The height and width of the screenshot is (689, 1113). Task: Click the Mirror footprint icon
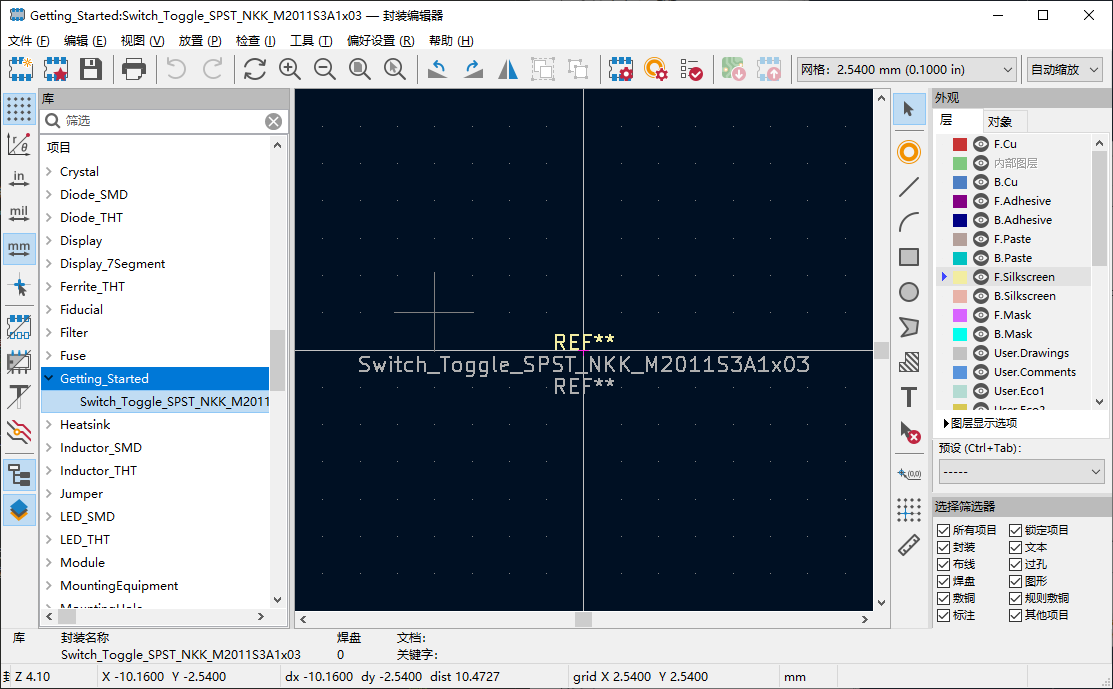(508, 70)
